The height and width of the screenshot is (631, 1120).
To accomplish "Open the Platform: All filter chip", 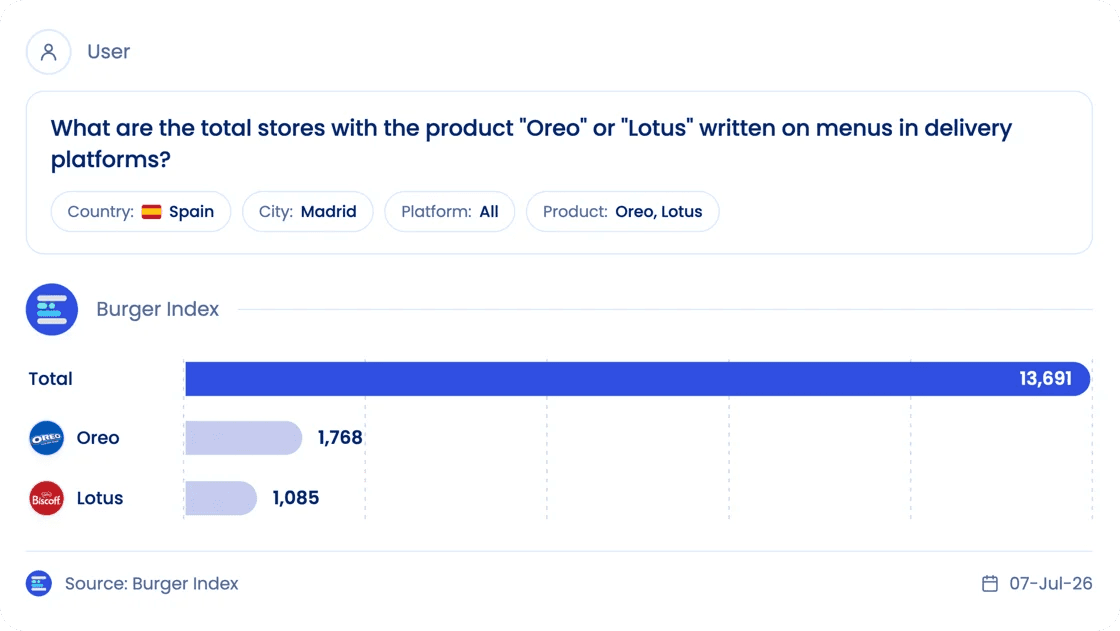I will pyautogui.click(x=449, y=212).
